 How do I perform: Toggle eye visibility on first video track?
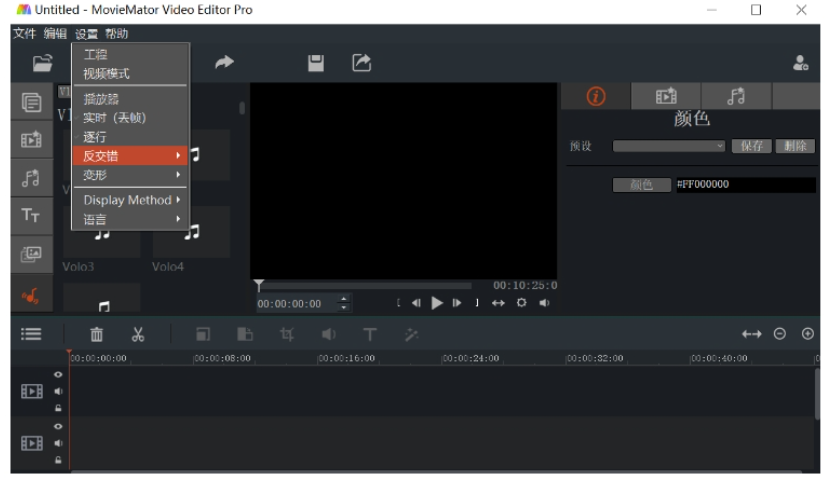coord(58,374)
